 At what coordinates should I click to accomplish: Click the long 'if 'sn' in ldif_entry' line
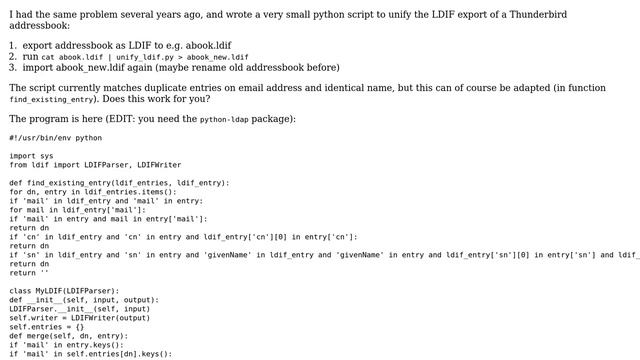pyautogui.click(x=324, y=255)
